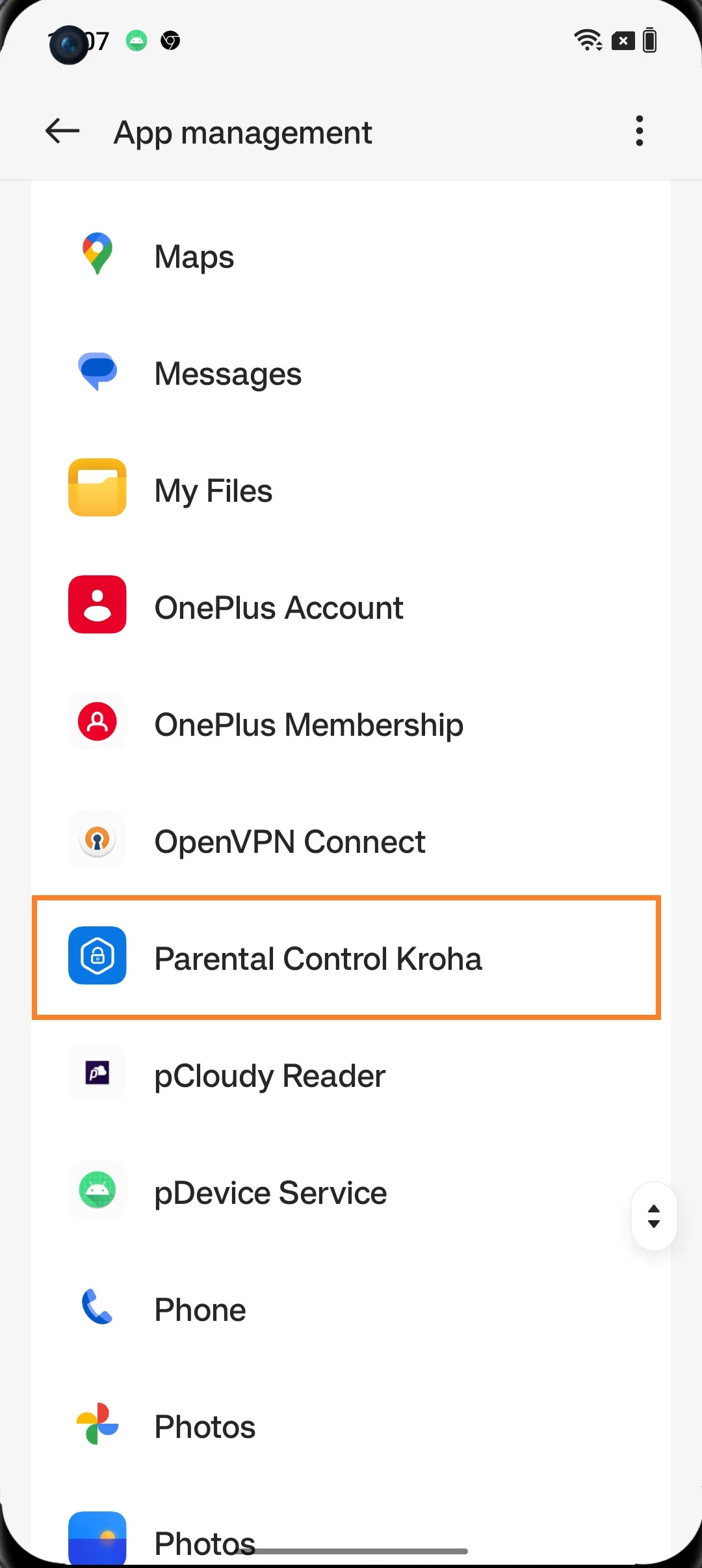Tap the blue Phone handset icon
702x1568 pixels.
pos(97,1307)
